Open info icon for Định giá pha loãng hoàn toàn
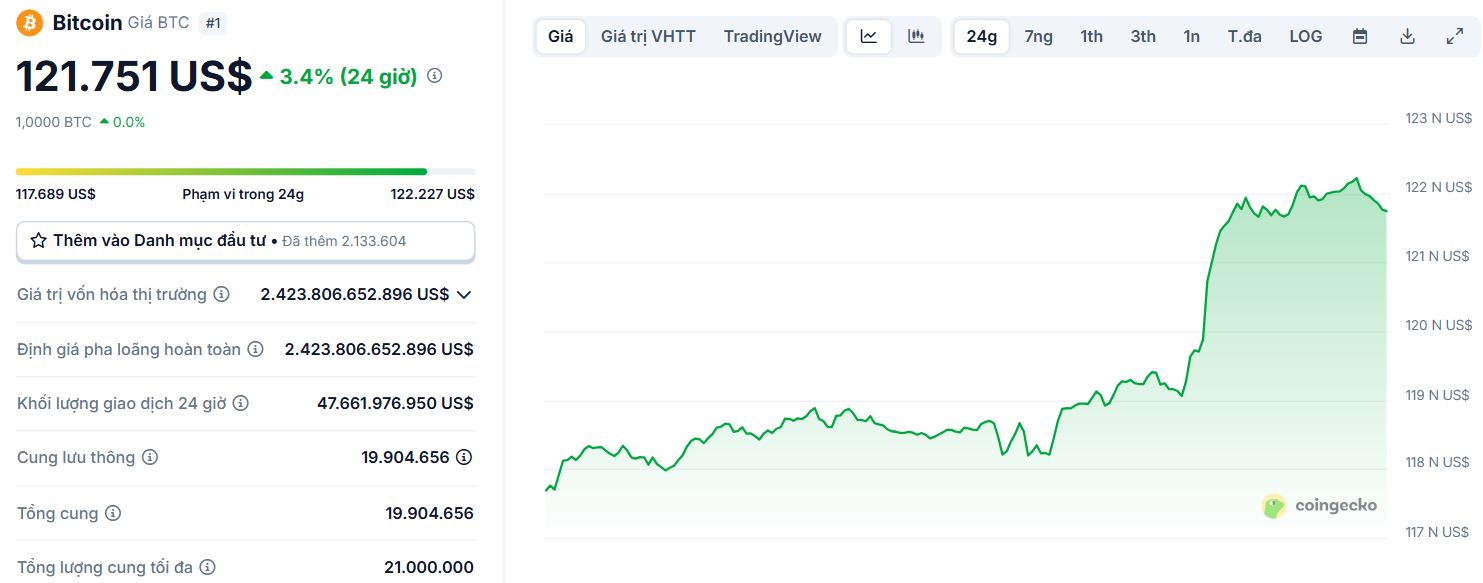The height and width of the screenshot is (583, 1483). (256, 349)
